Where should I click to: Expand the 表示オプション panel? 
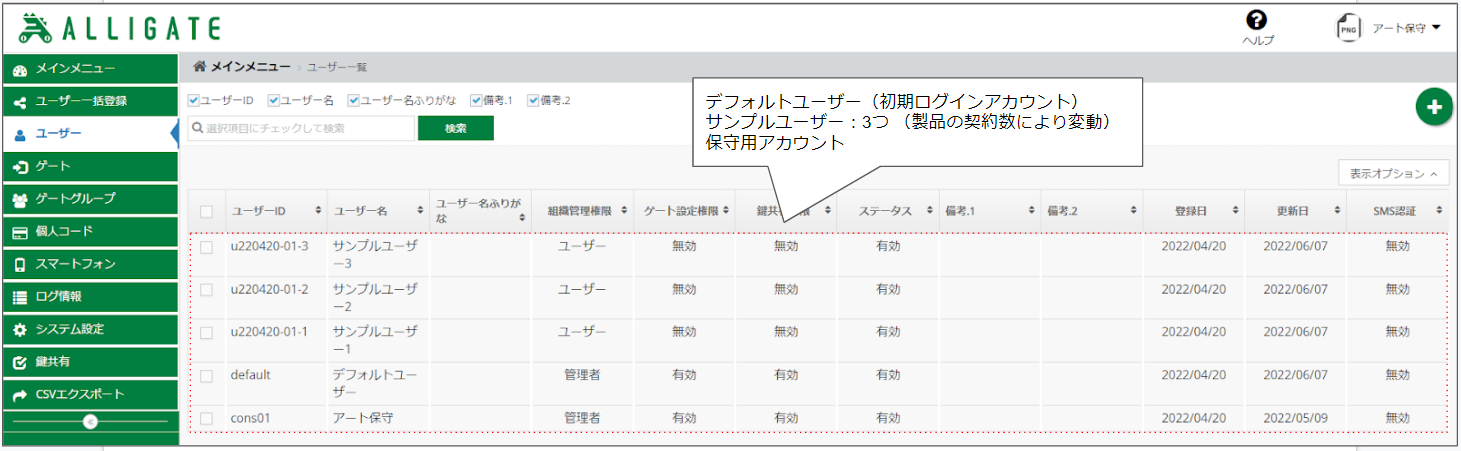(1393, 173)
